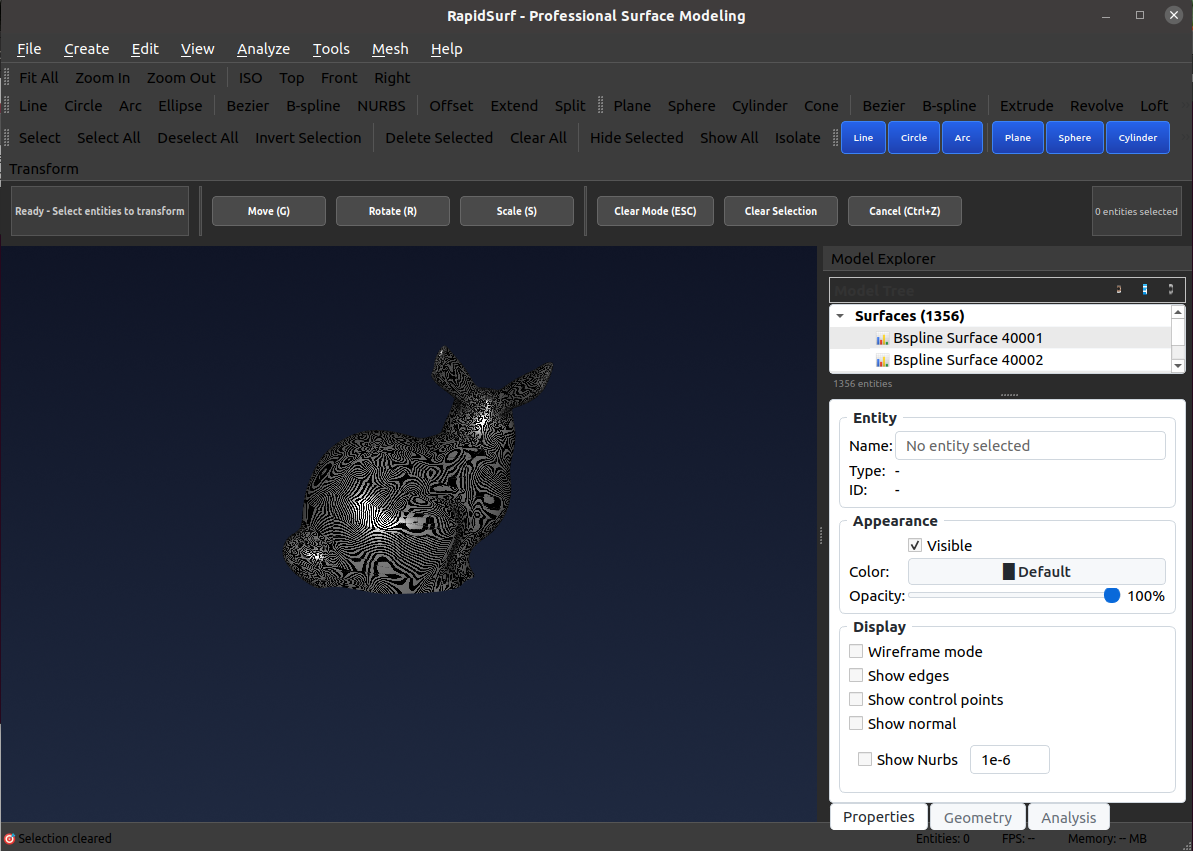Click the Opacity slider handle
1193x851 pixels.
1111,596
